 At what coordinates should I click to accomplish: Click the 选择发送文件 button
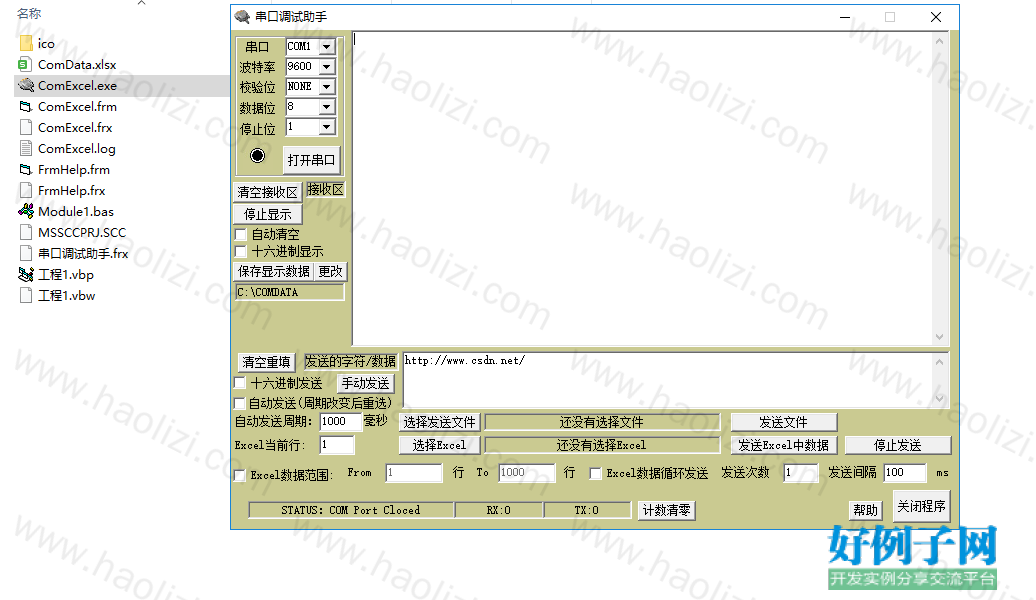pyautogui.click(x=439, y=422)
